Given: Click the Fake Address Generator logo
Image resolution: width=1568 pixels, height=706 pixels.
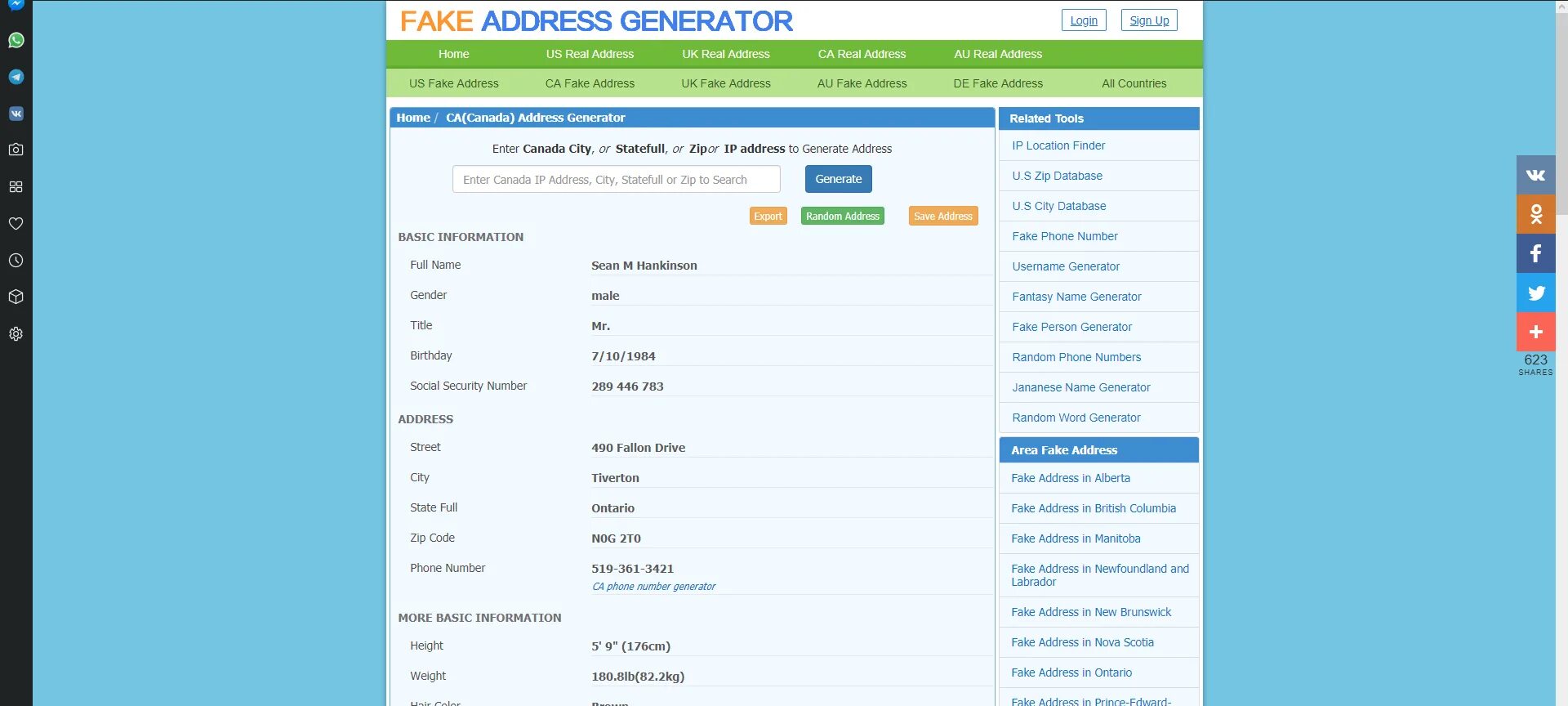Looking at the screenshot, I should [x=596, y=20].
